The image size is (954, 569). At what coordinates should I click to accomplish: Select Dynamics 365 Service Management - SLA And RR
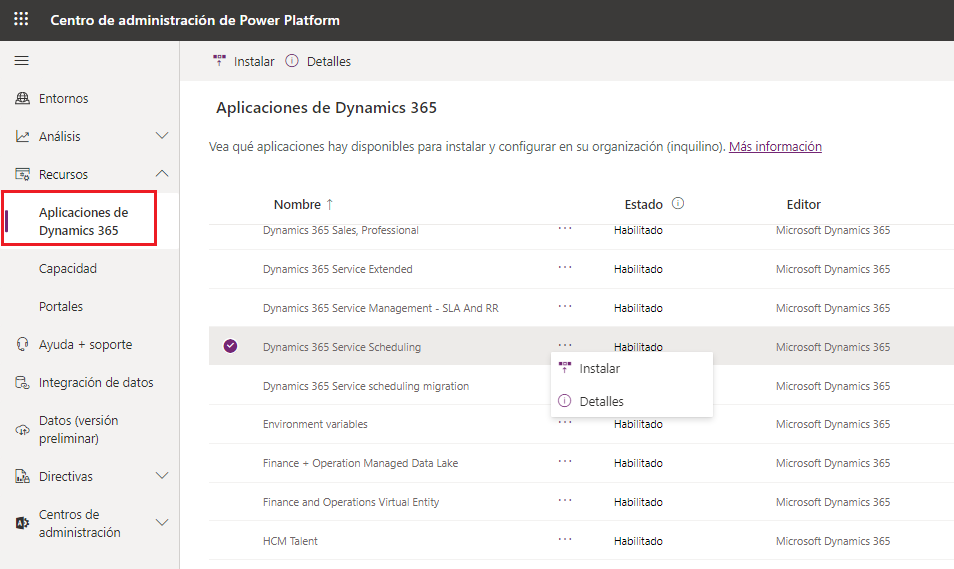pos(380,308)
